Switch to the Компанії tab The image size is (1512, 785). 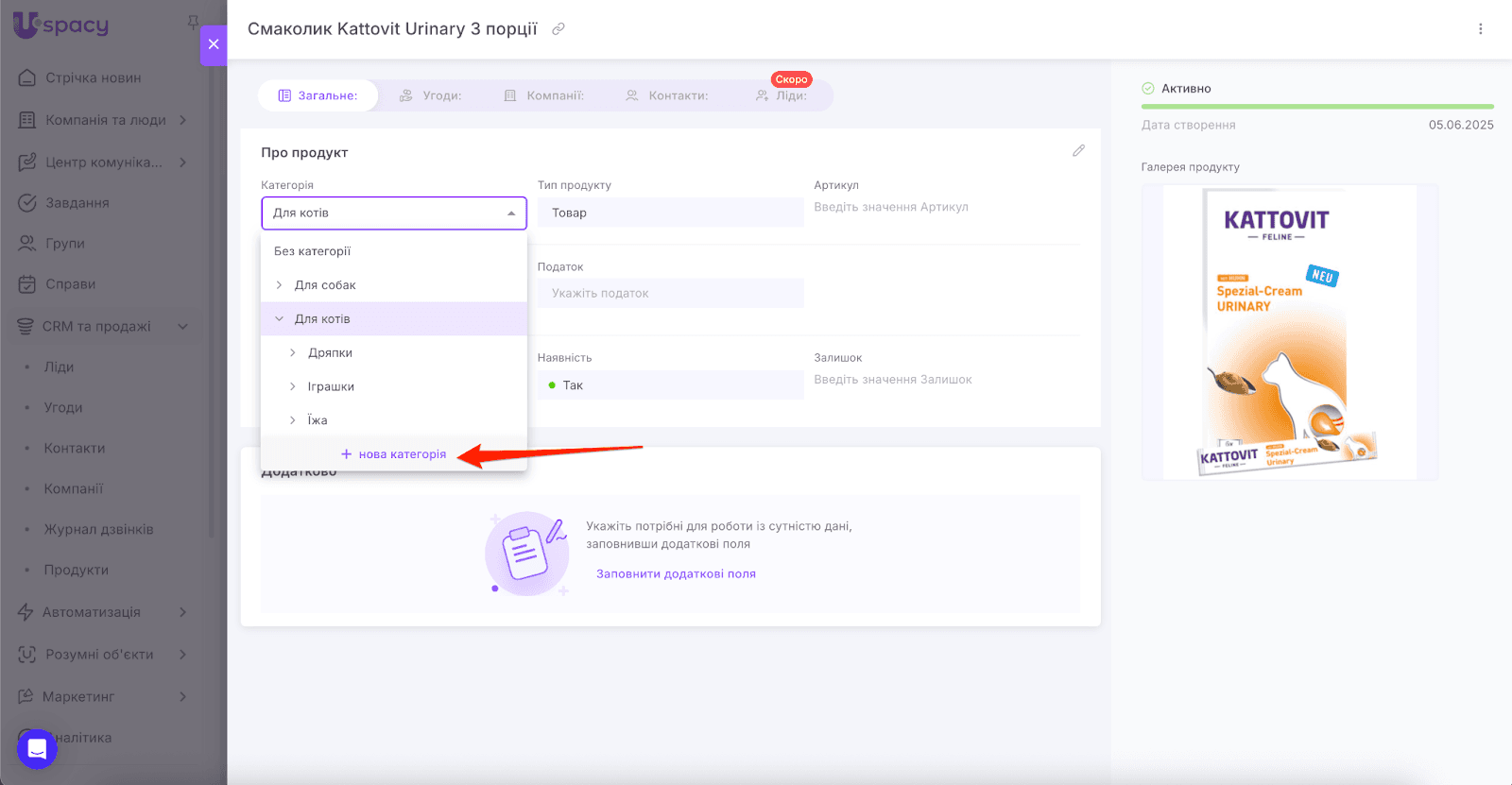543,95
